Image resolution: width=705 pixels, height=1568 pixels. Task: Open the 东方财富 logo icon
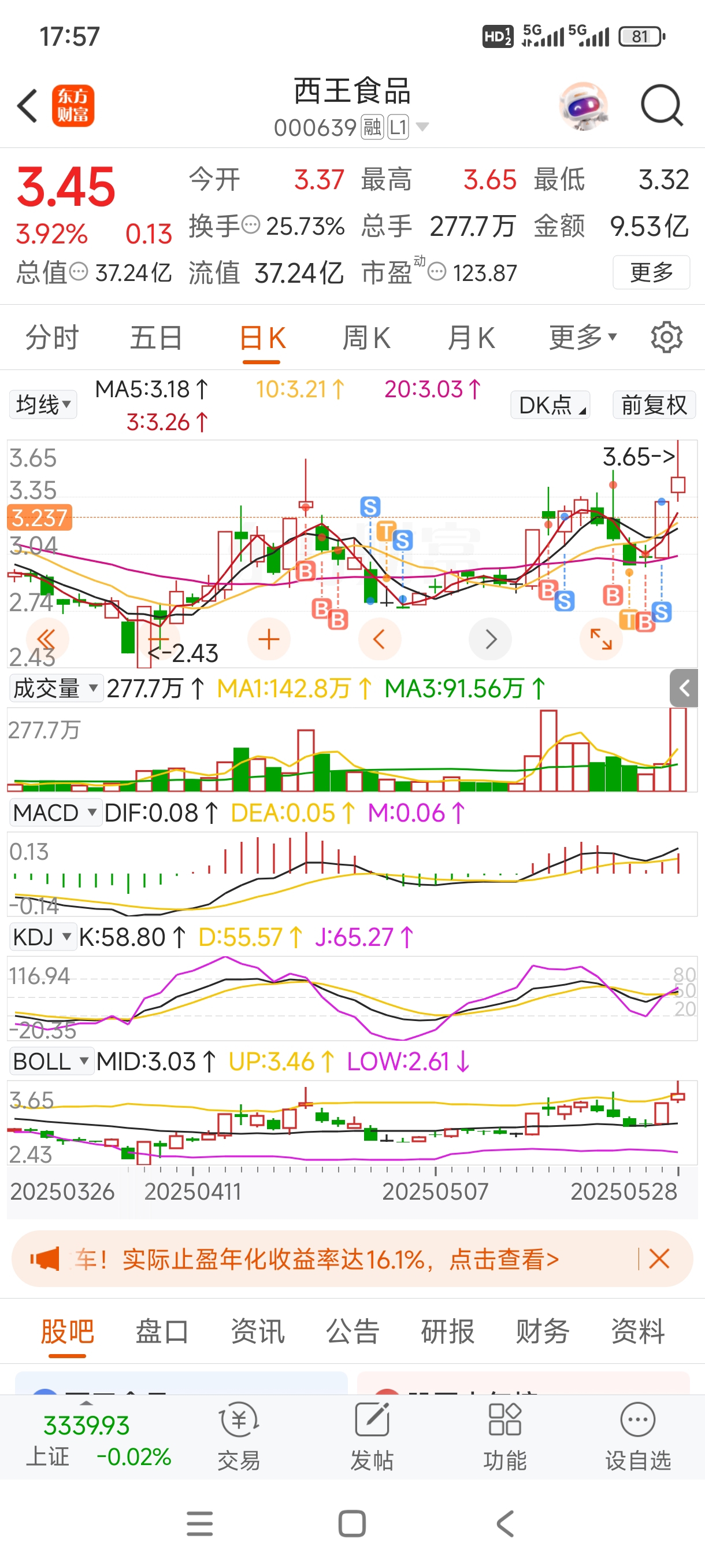73,105
